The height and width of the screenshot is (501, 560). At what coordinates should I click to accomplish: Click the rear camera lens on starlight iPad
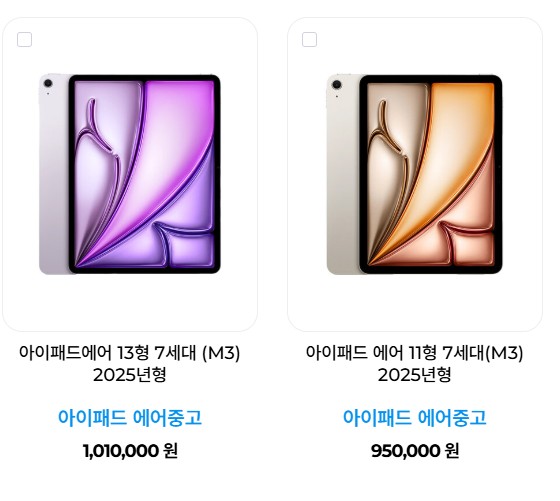point(336,85)
